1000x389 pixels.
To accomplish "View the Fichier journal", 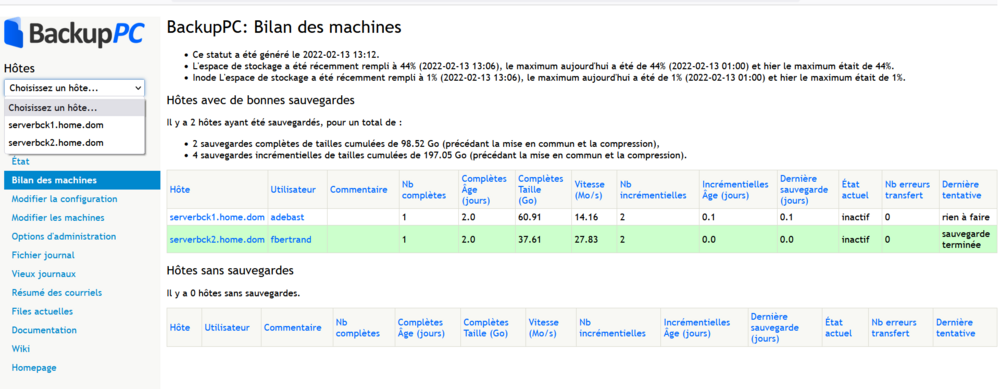I will point(43,255).
